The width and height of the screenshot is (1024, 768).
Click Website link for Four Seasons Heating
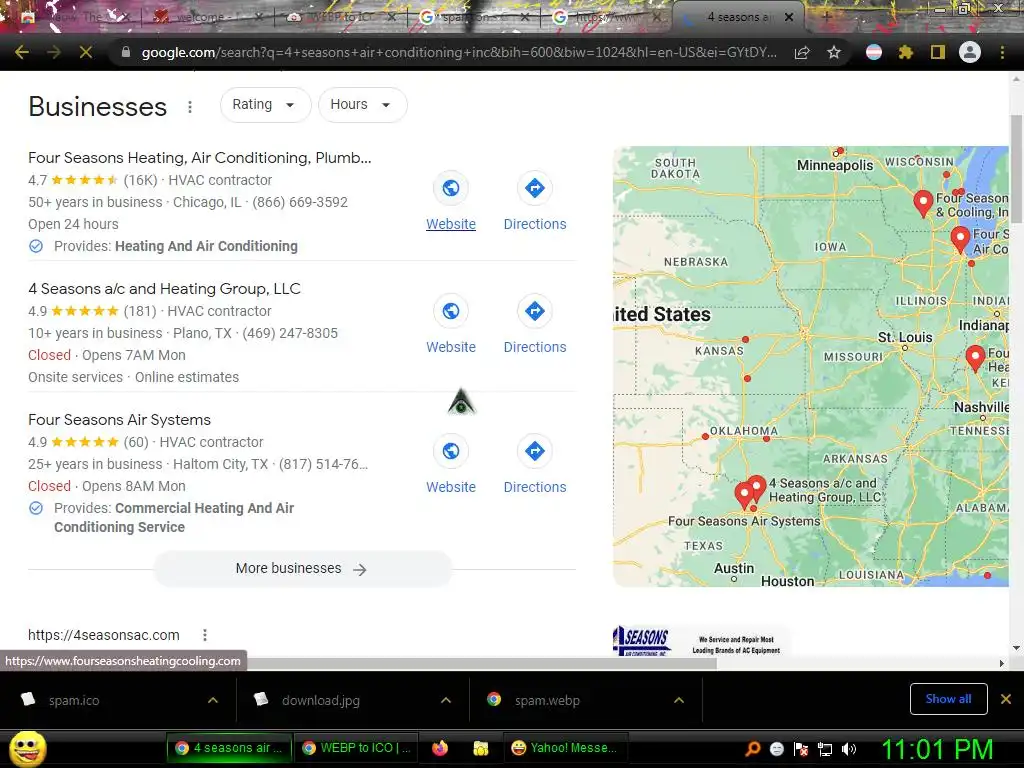pos(451,224)
